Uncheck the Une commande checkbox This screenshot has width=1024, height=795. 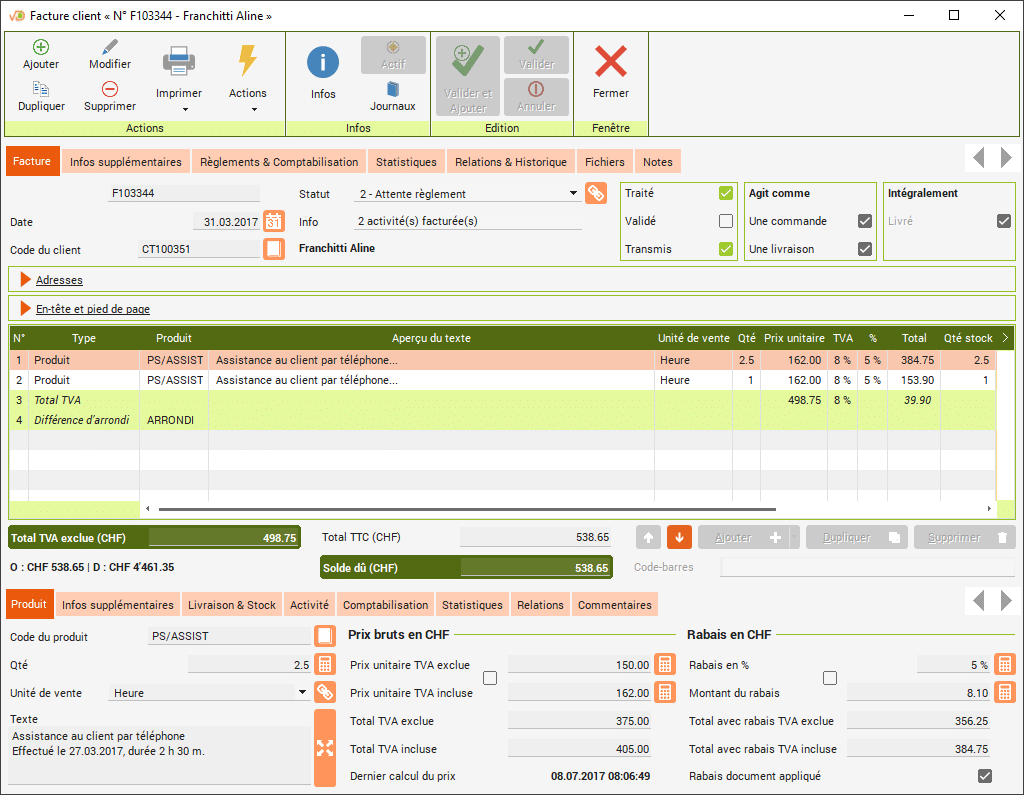(865, 221)
